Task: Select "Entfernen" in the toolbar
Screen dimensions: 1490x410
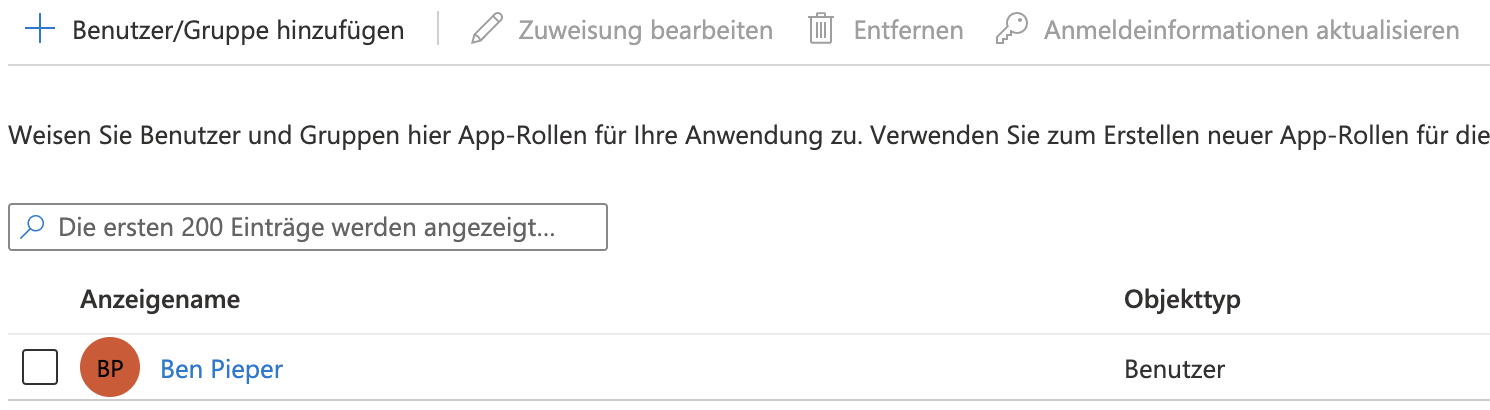Action: pos(908,30)
